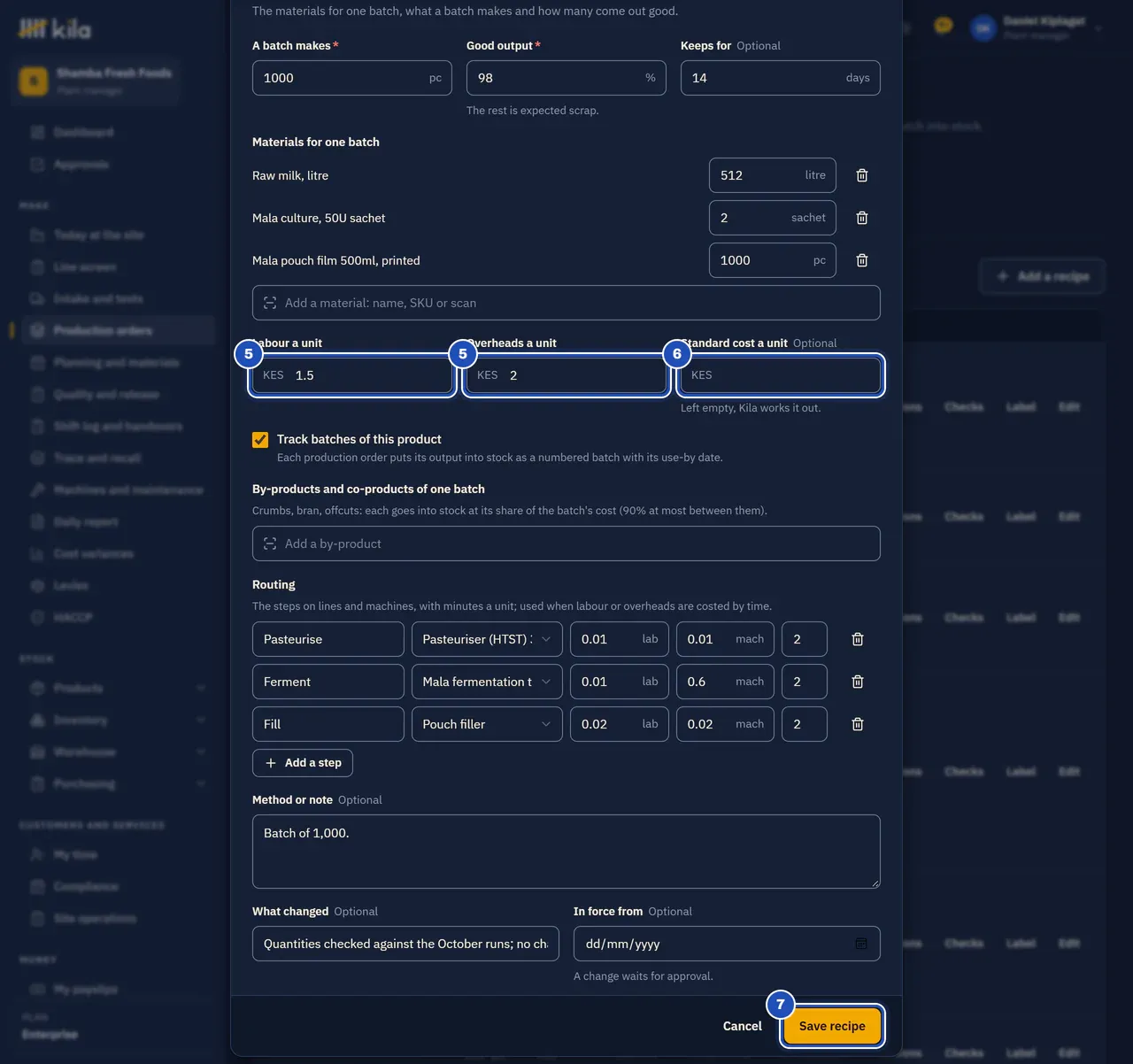The image size is (1133, 1064).
Task: Remove the Fill routing step
Action: 858,724
